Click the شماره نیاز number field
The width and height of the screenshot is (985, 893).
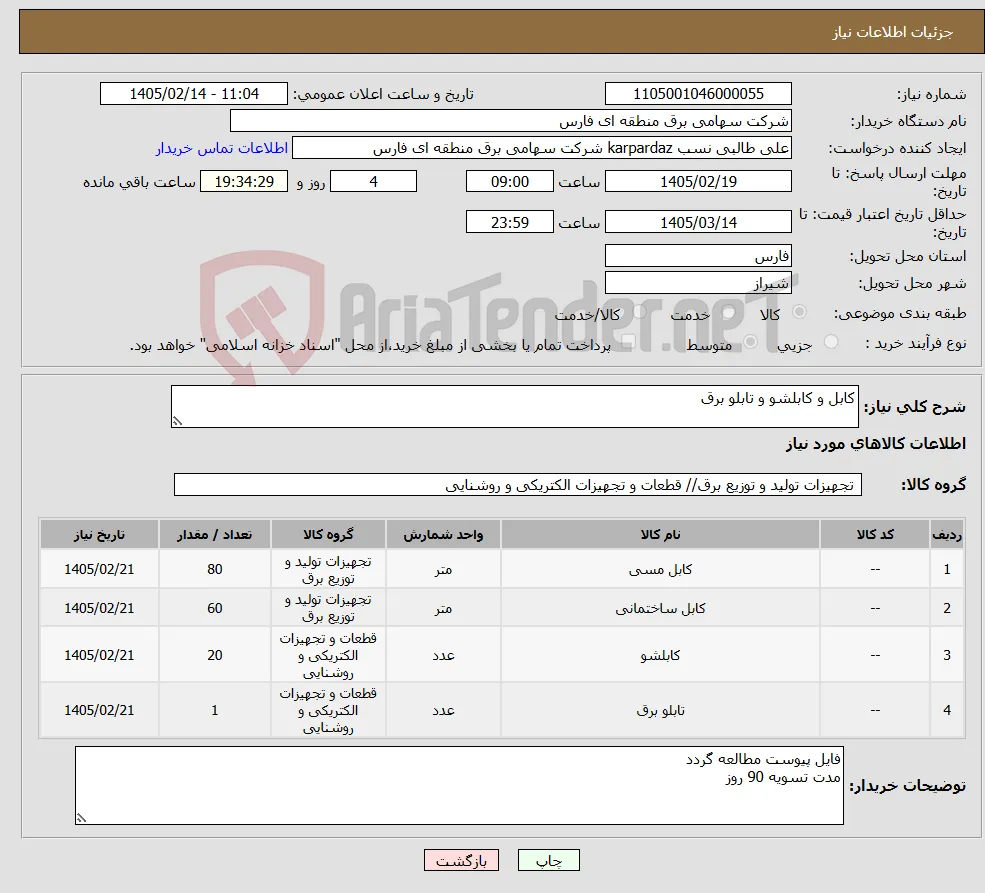(698, 94)
